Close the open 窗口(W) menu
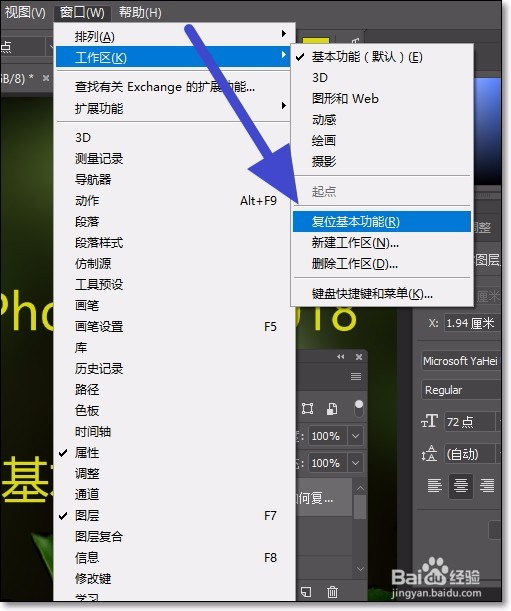The height and width of the screenshot is (611, 511). 82,12
